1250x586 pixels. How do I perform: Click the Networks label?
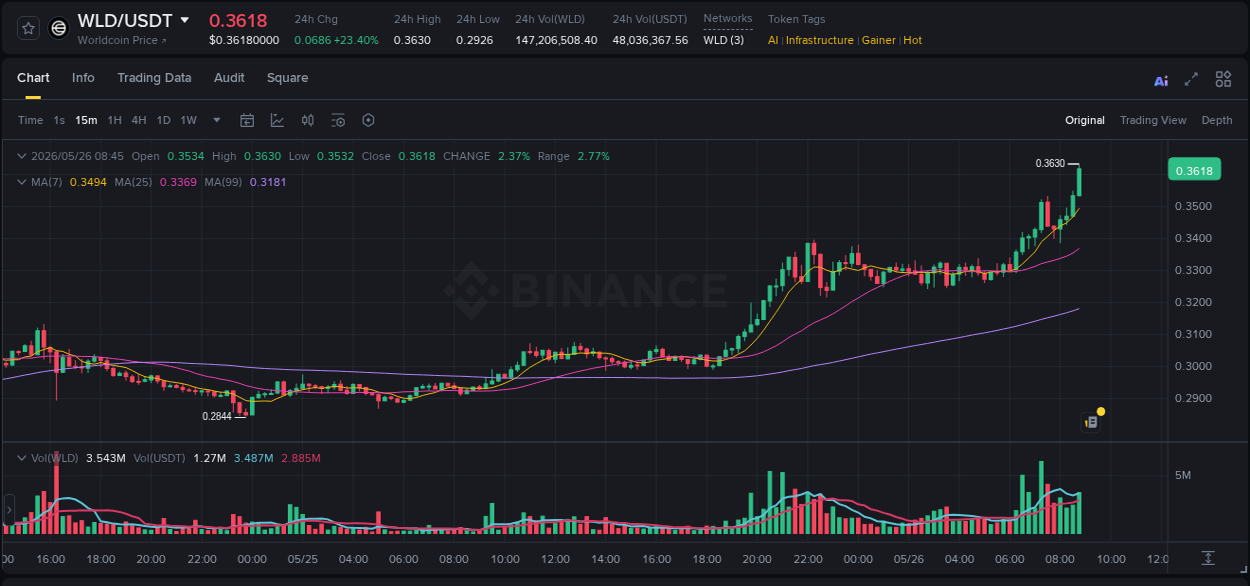pos(728,18)
